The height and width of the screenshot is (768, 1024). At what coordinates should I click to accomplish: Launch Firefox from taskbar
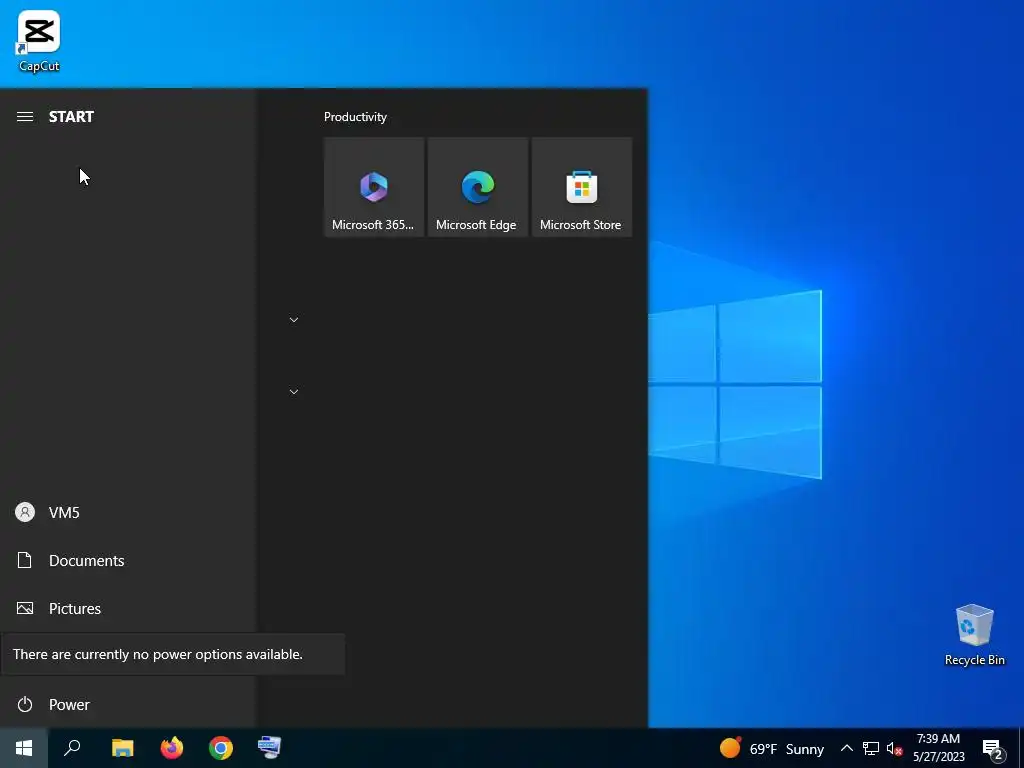172,748
